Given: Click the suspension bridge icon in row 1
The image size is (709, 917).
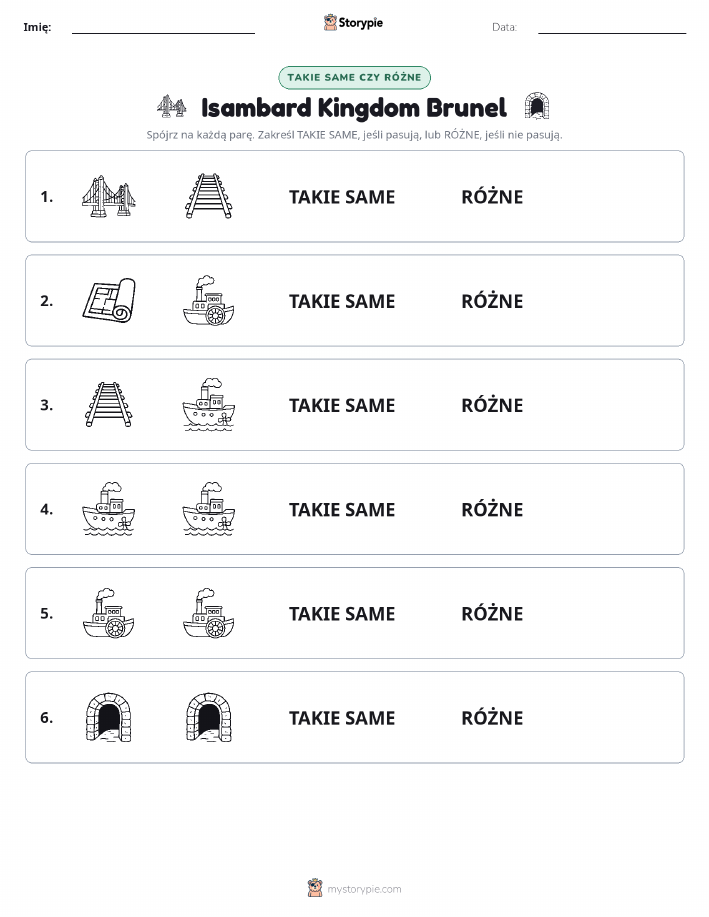Looking at the screenshot, I should [109, 196].
